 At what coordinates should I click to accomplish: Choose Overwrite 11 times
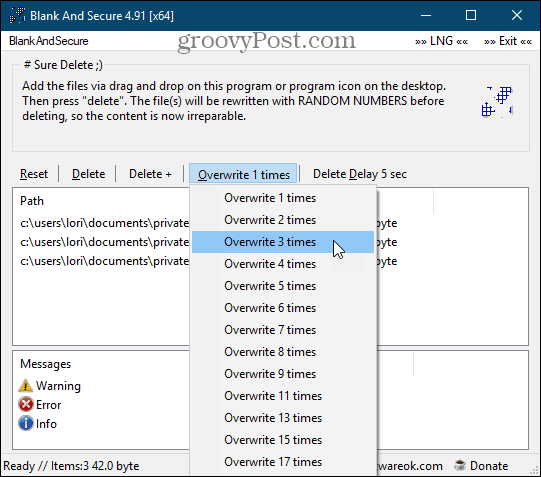(x=283, y=396)
